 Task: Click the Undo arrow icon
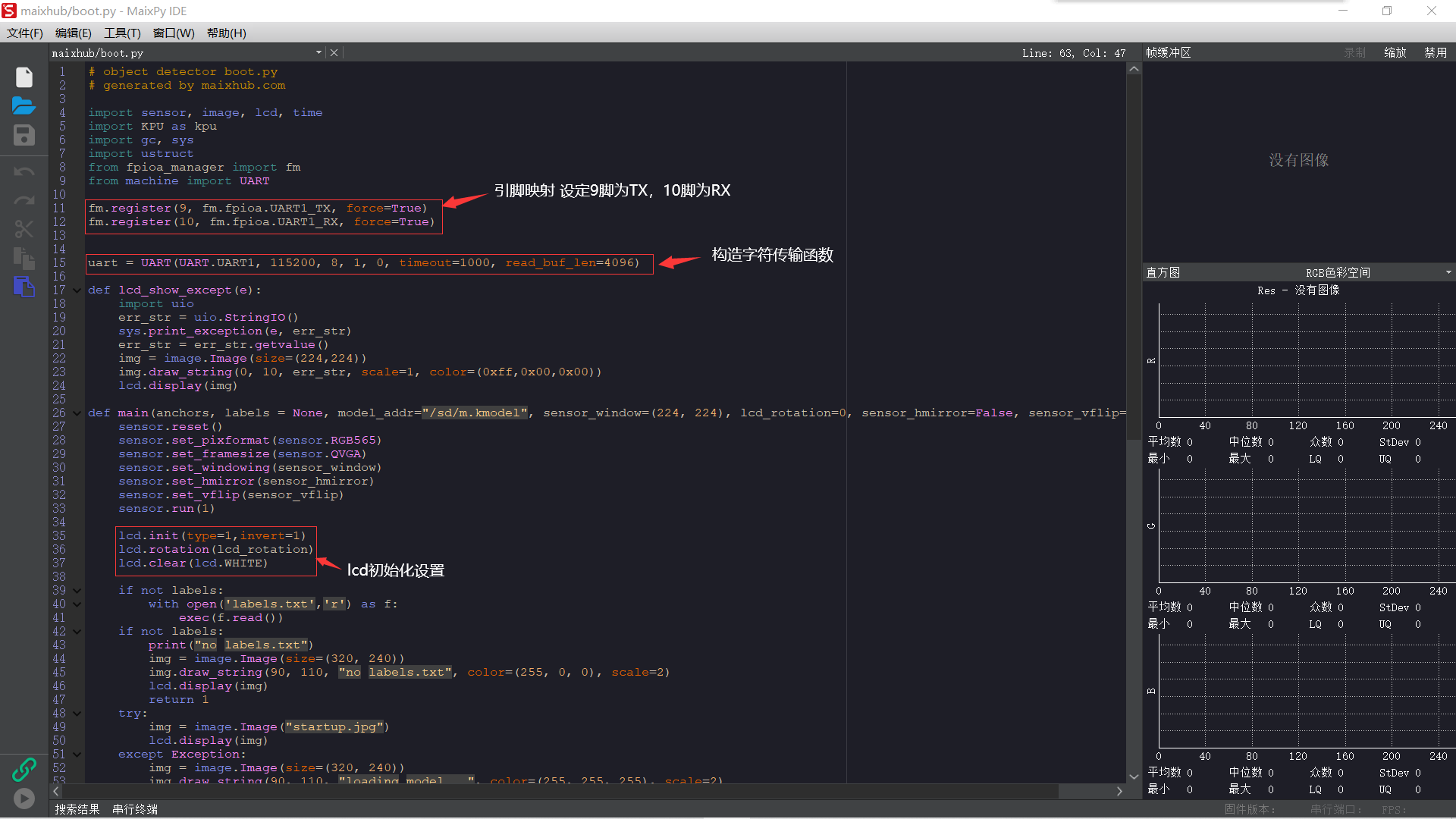(x=24, y=172)
